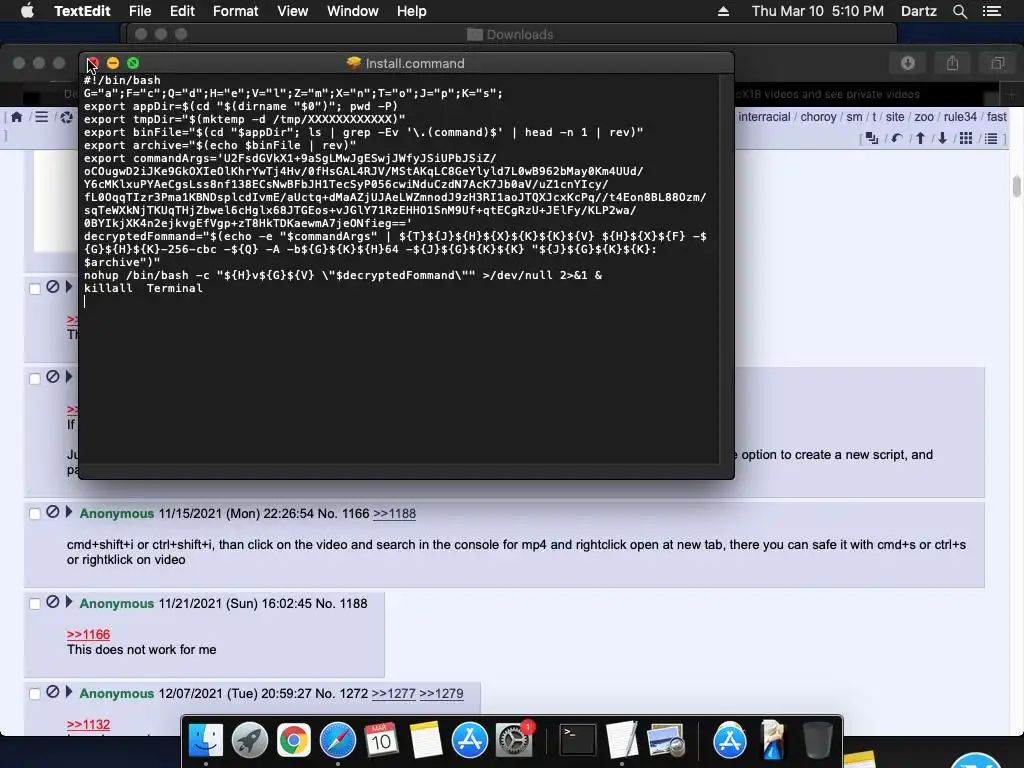This screenshot has height=768, width=1024.
Task: Hide post No. 1272 with circle-slash icon
Action: pyautogui.click(x=53, y=692)
